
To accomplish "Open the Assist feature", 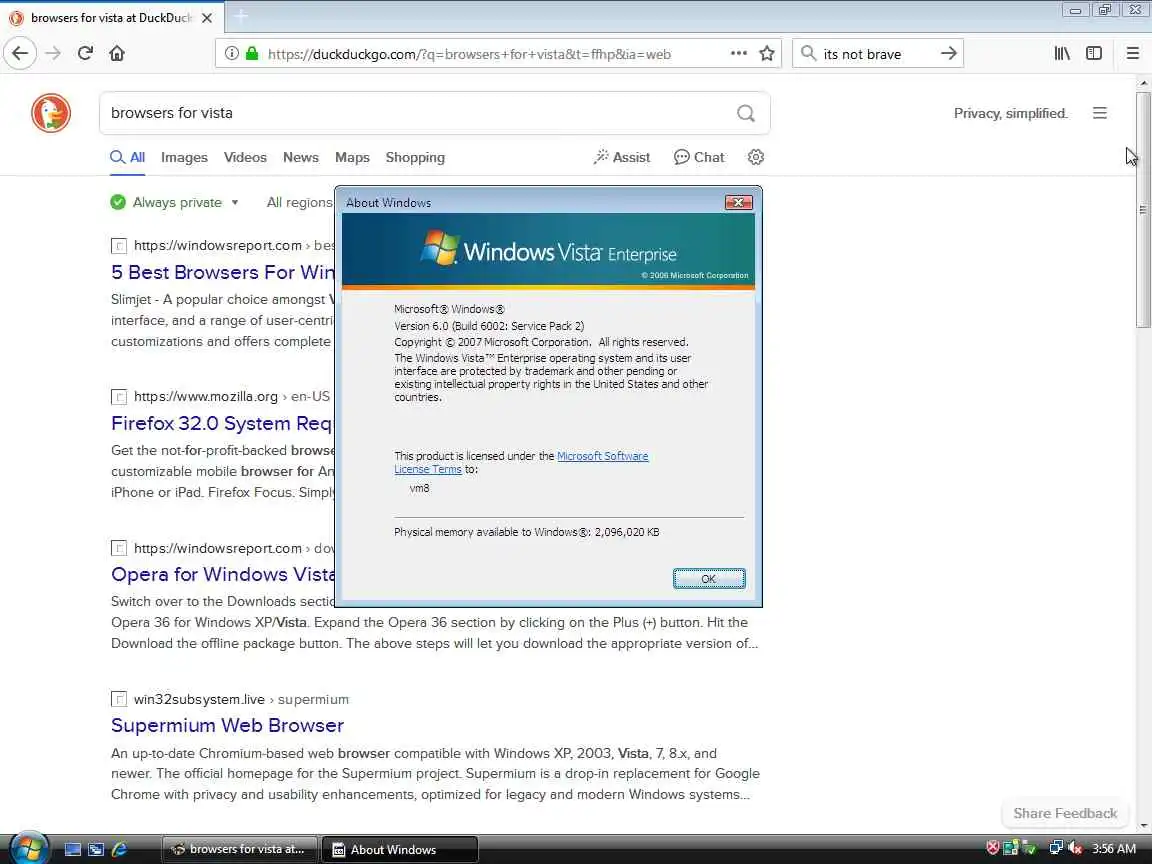I will point(622,157).
